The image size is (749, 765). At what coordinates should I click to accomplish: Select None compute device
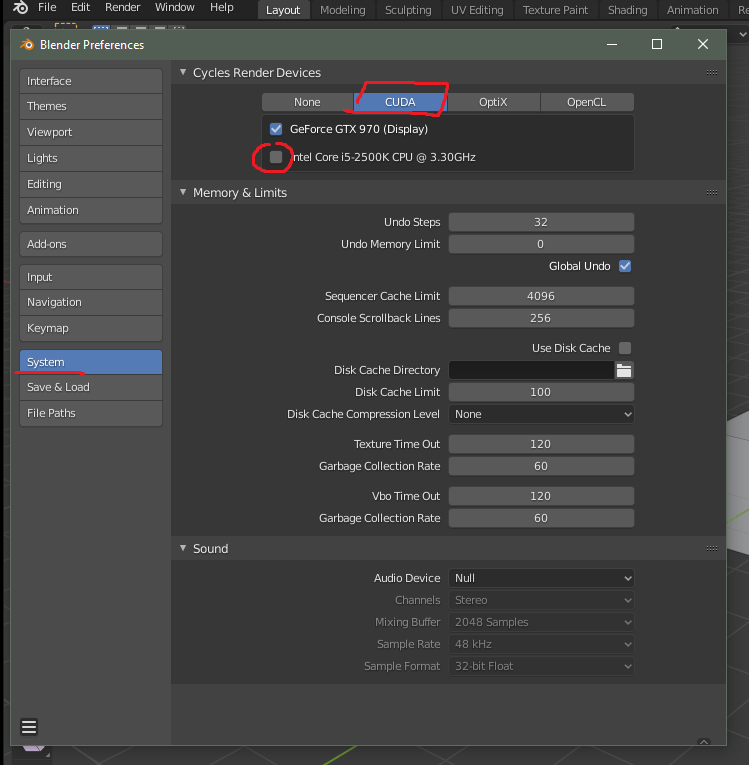click(x=307, y=102)
